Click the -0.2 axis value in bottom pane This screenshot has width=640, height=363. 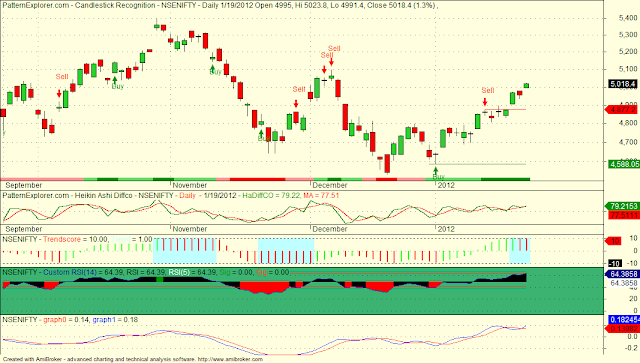[x=631, y=348]
